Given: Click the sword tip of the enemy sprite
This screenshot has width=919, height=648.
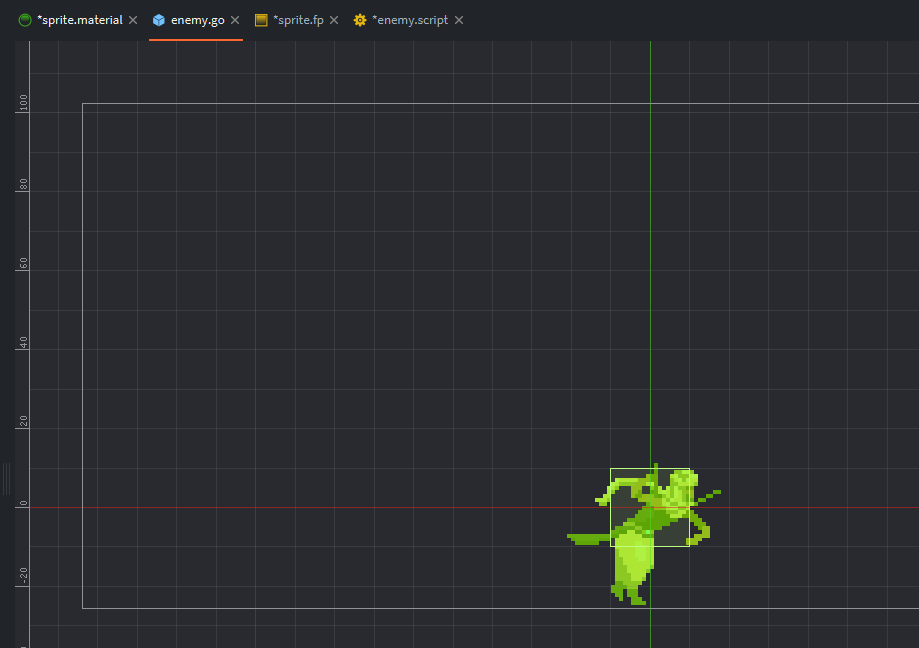Looking at the screenshot, I should point(572,538).
